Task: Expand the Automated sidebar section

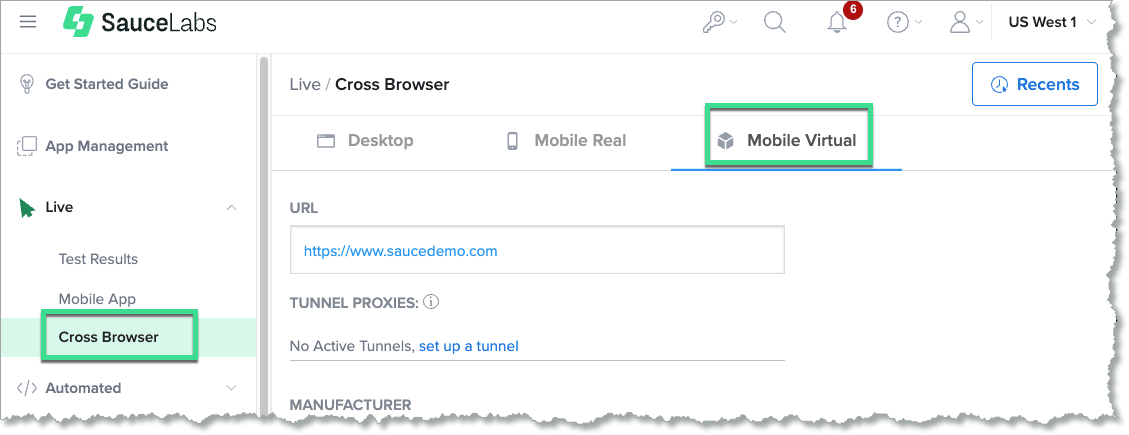Action: [x=231, y=388]
